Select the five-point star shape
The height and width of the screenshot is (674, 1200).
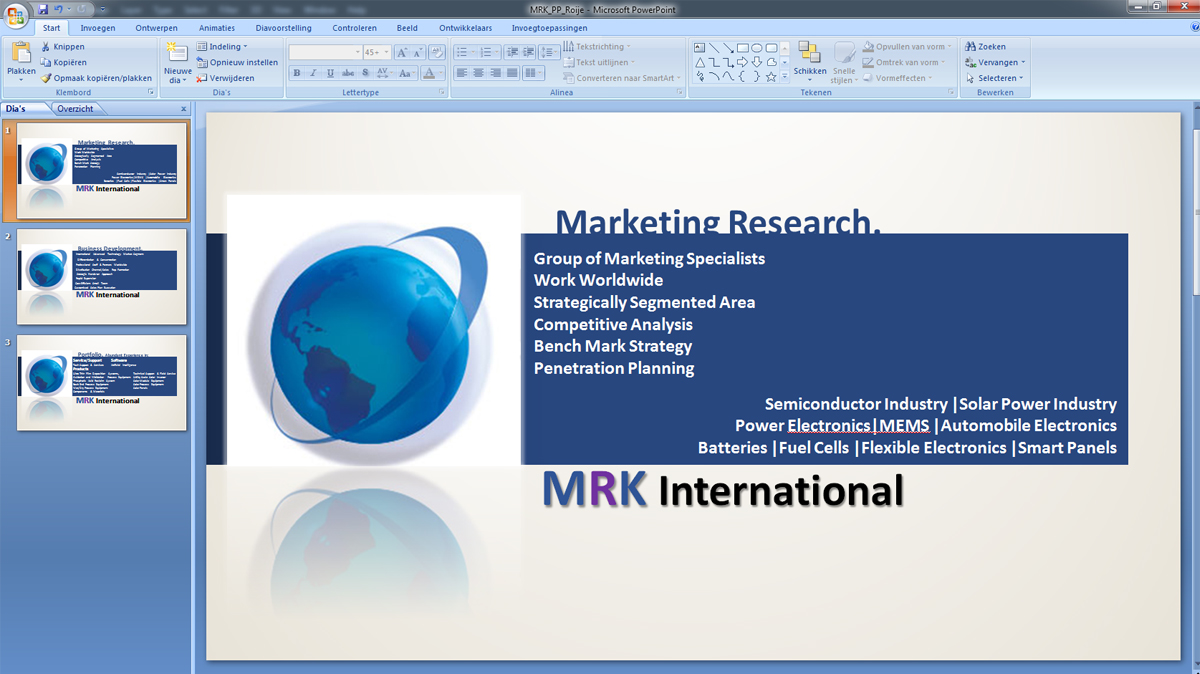[x=771, y=77]
